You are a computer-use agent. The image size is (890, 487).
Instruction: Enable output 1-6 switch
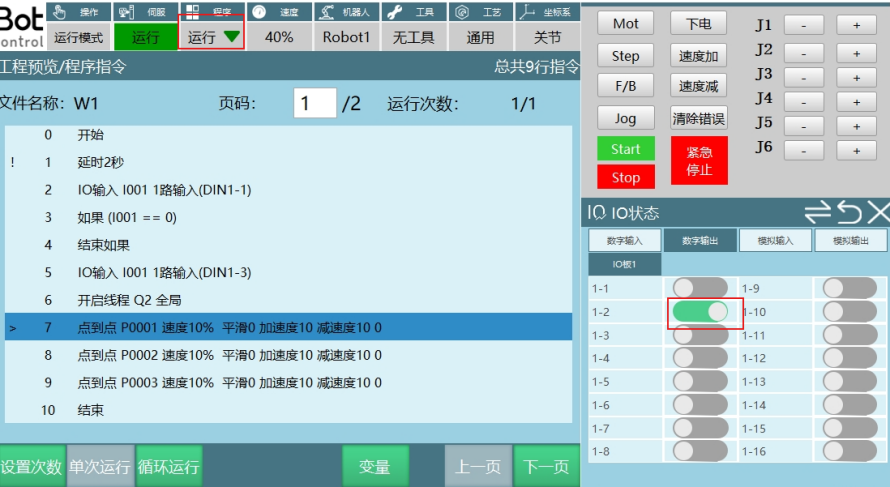tap(700, 405)
